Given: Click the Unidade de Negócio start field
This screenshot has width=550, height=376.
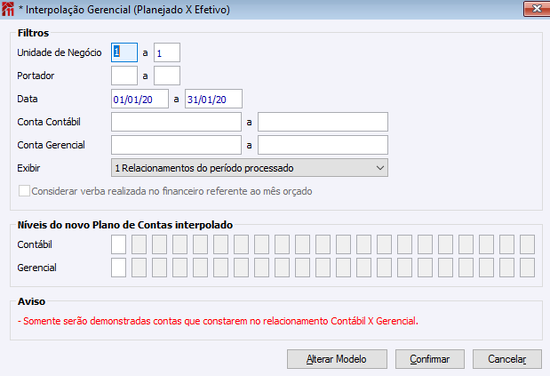Looking at the screenshot, I should (x=124, y=53).
